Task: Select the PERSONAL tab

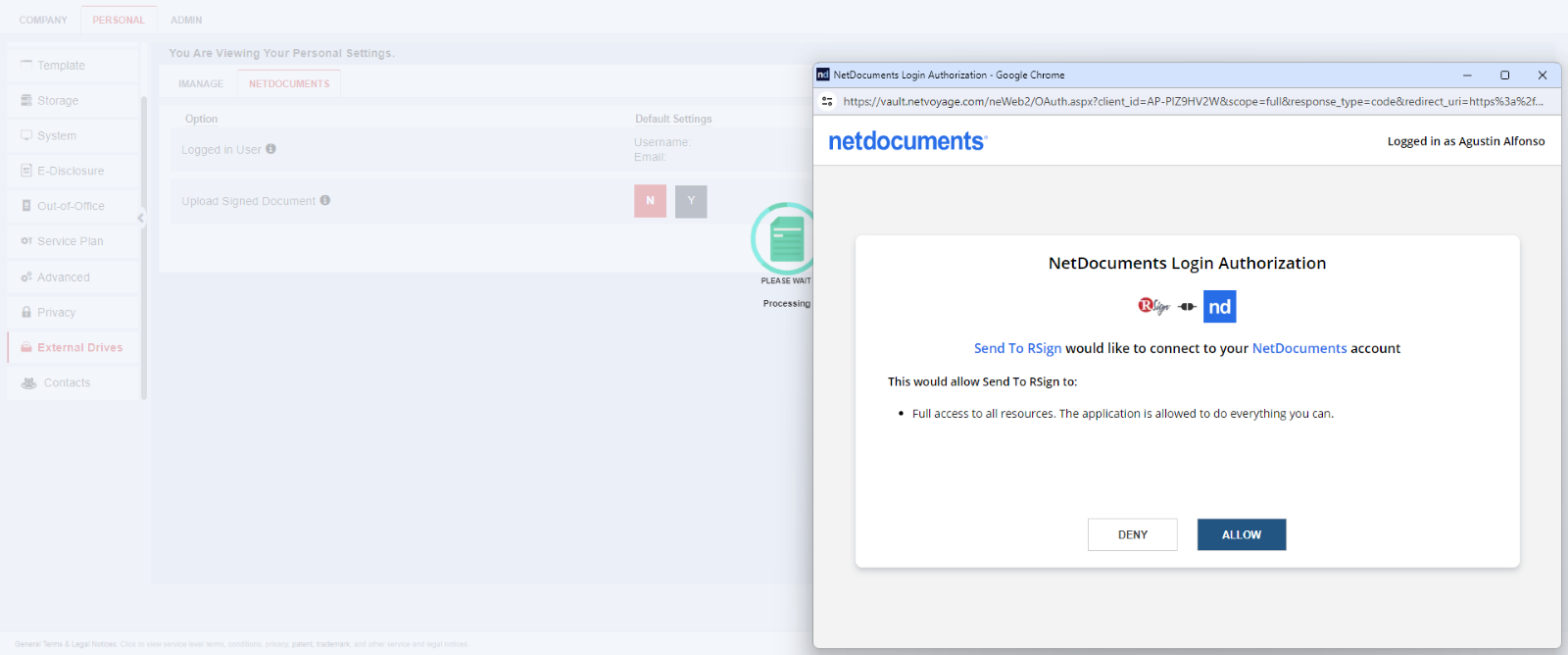Action: pyautogui.click(x=119, y=20)
